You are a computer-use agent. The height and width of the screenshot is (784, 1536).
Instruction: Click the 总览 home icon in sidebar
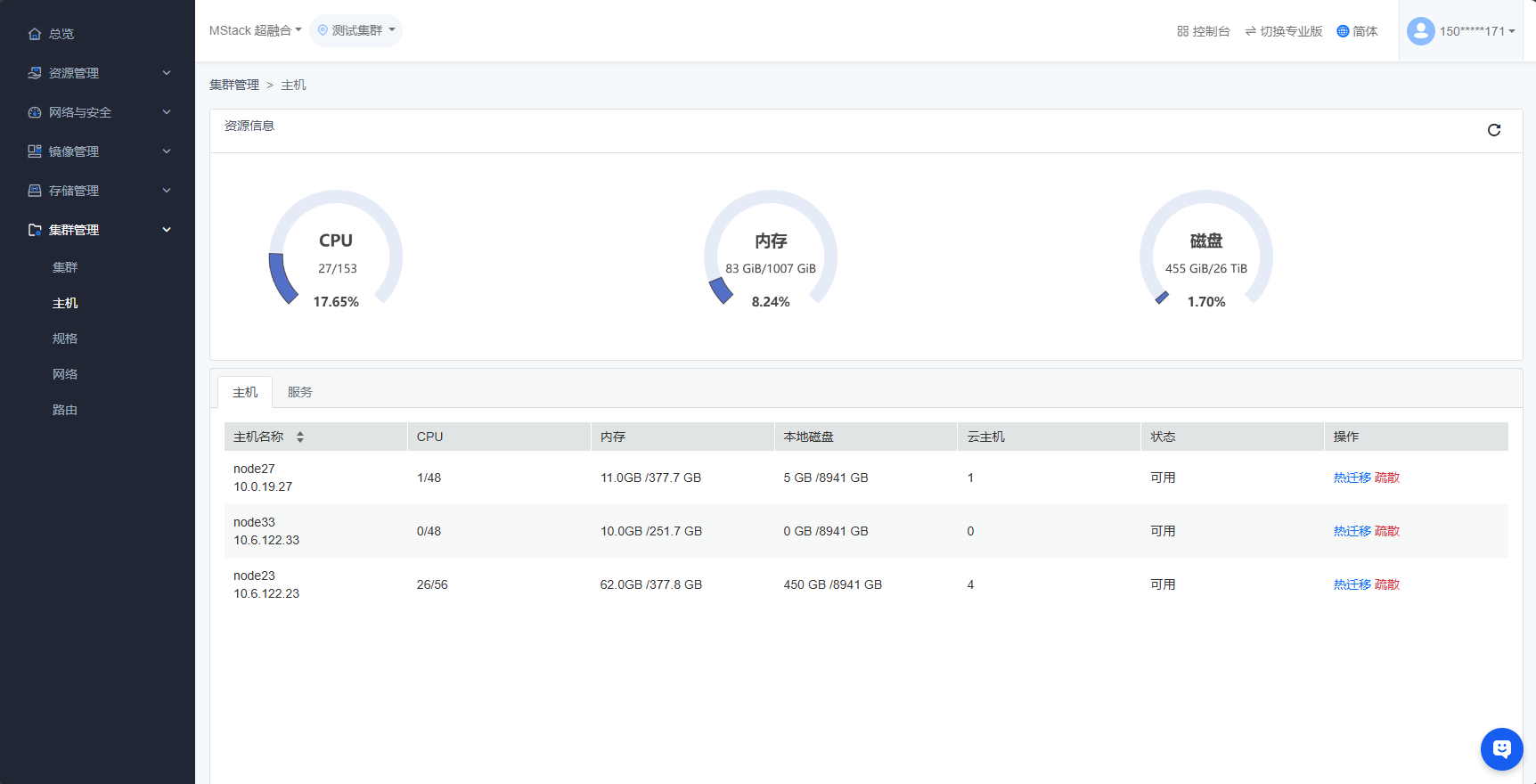tap(35, 34)
